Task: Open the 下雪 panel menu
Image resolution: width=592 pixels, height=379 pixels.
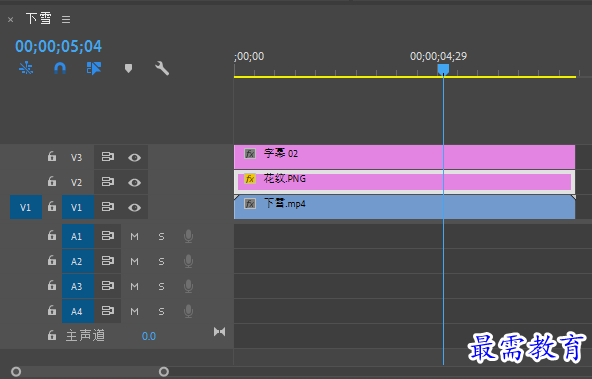Action: [66, 19]
